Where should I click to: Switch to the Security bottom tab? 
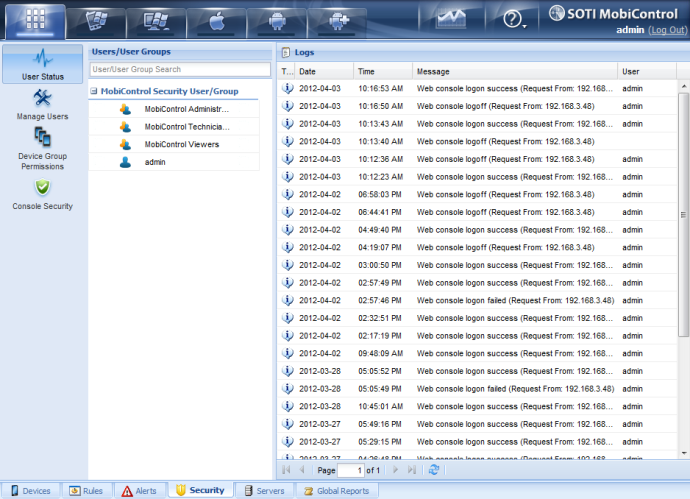point(201,490)
